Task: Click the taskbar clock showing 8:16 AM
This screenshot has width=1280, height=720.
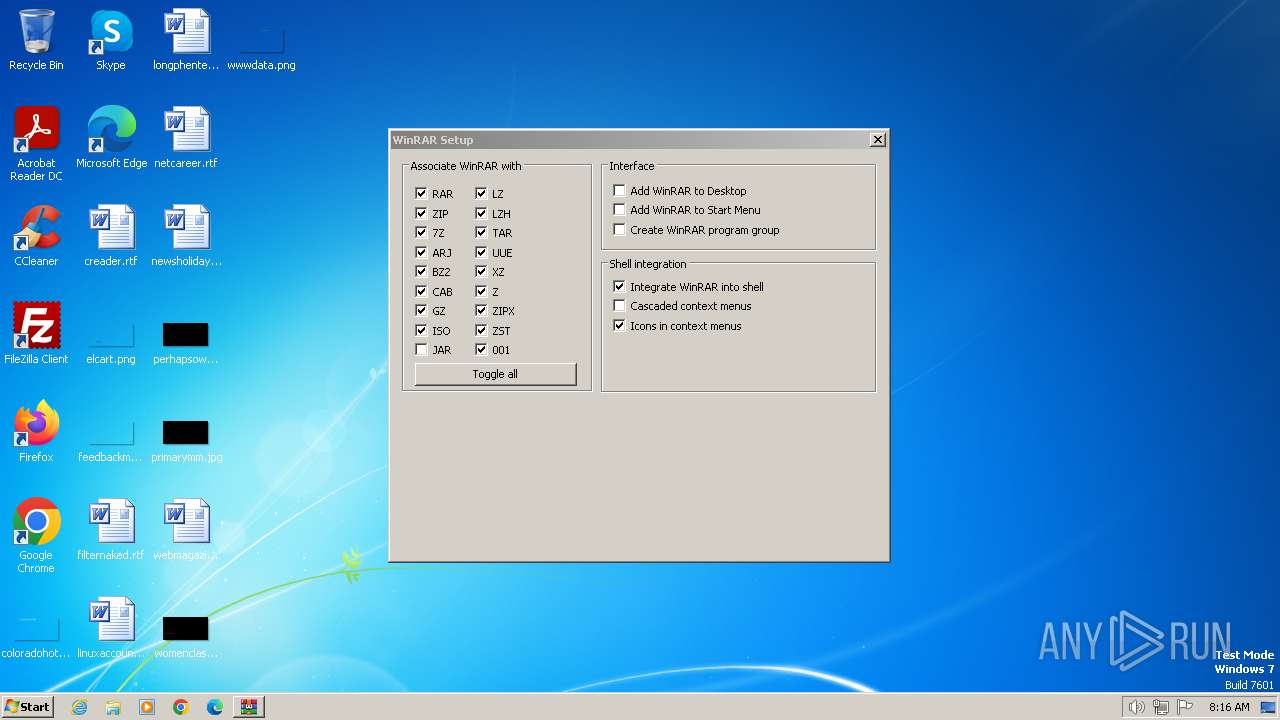Action: (1229, 707)
